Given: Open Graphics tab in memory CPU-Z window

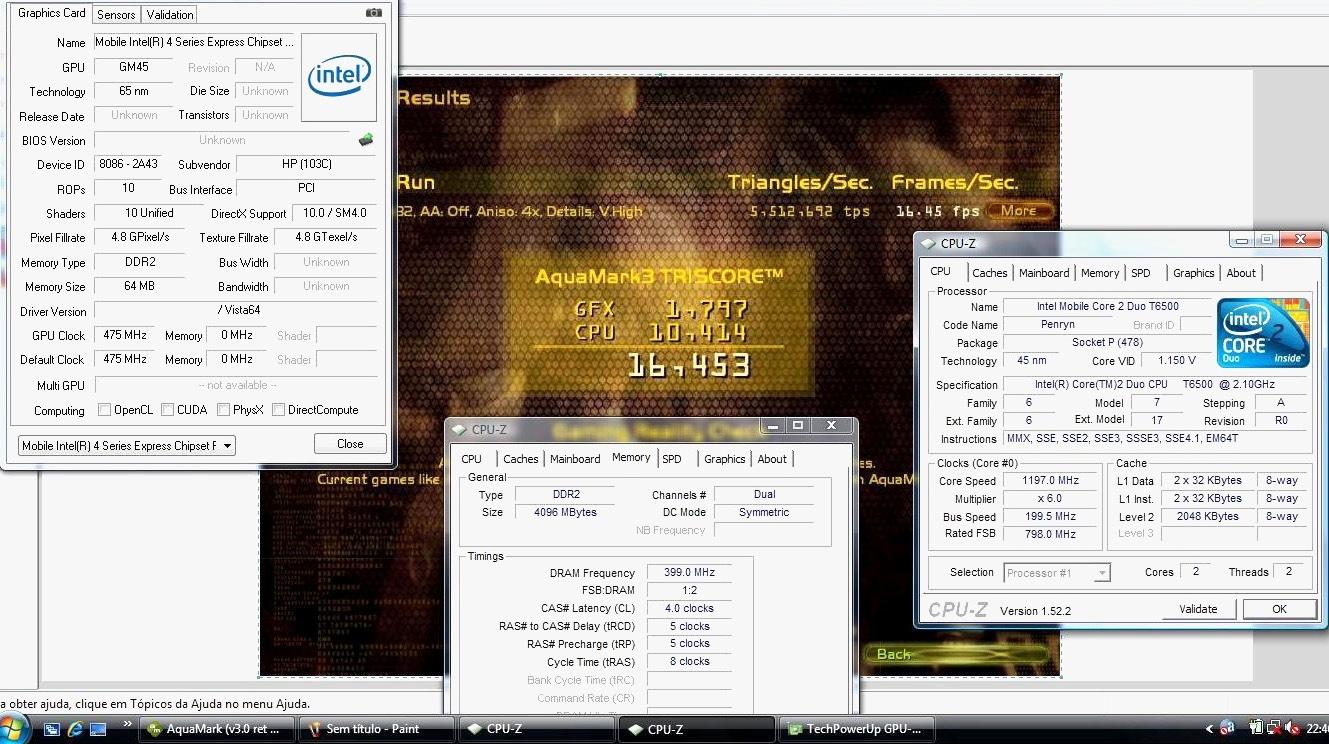Looking at the screenshot, I should click(725, 459).
